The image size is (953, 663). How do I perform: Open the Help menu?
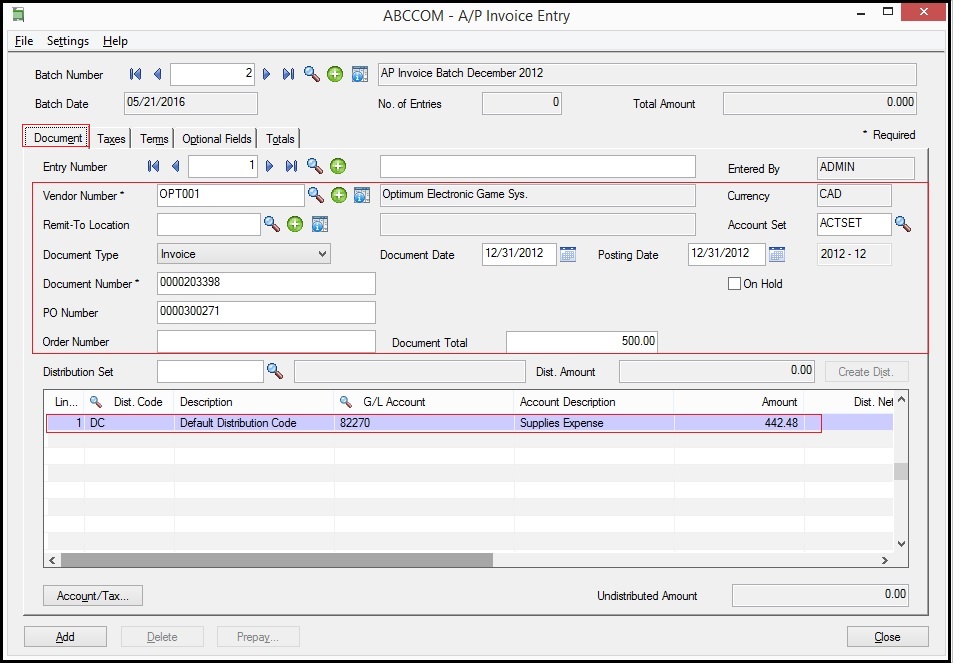point(115,41)
